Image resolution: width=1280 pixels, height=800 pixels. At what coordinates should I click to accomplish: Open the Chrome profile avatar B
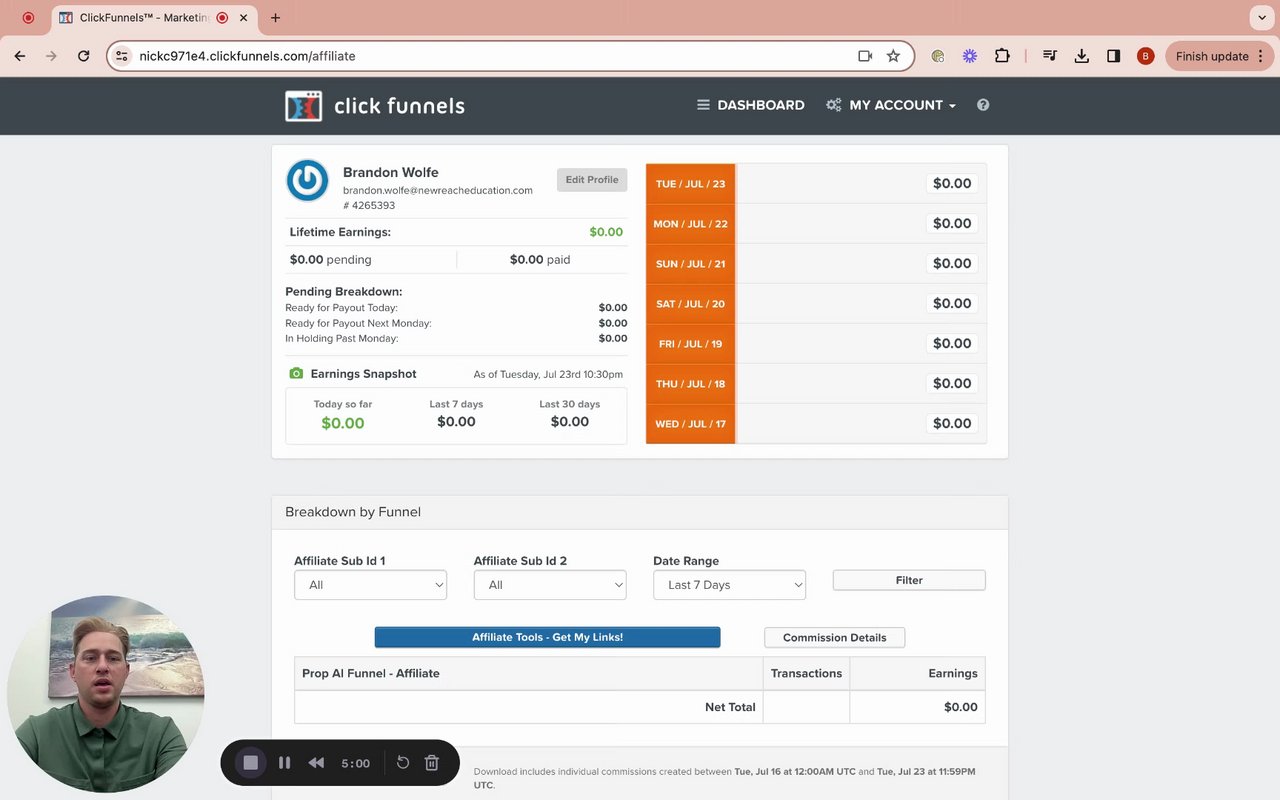[x=1146, y=56]
